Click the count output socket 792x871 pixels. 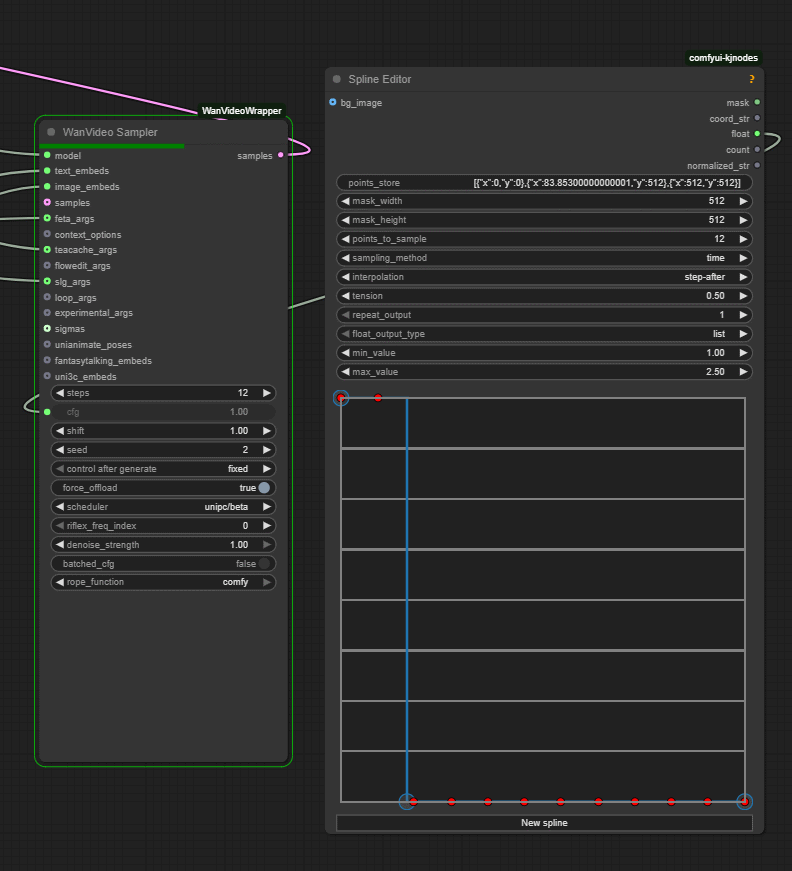click(757, 149)
